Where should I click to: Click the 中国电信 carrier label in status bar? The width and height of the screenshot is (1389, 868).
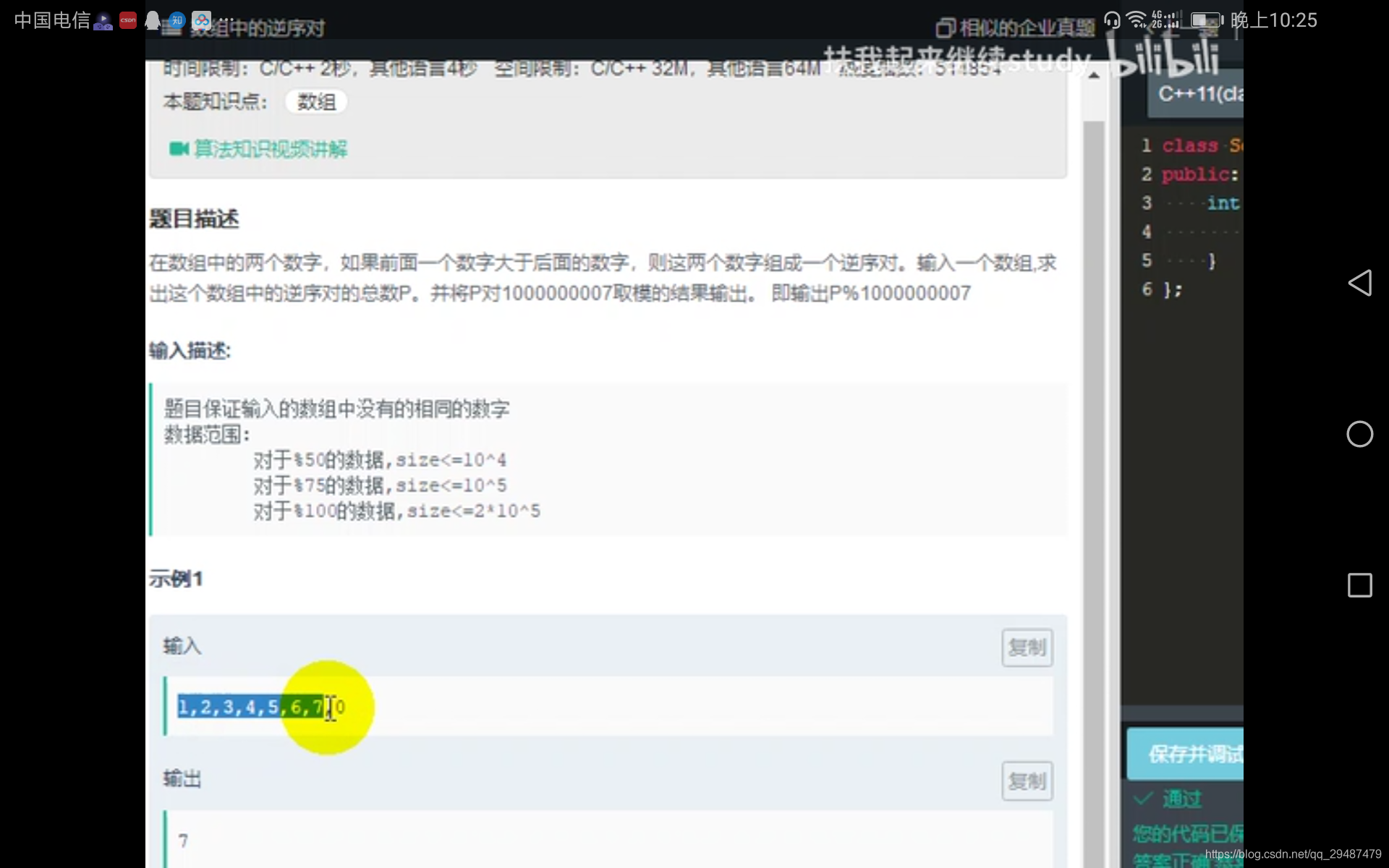click(x=52, y=20)
